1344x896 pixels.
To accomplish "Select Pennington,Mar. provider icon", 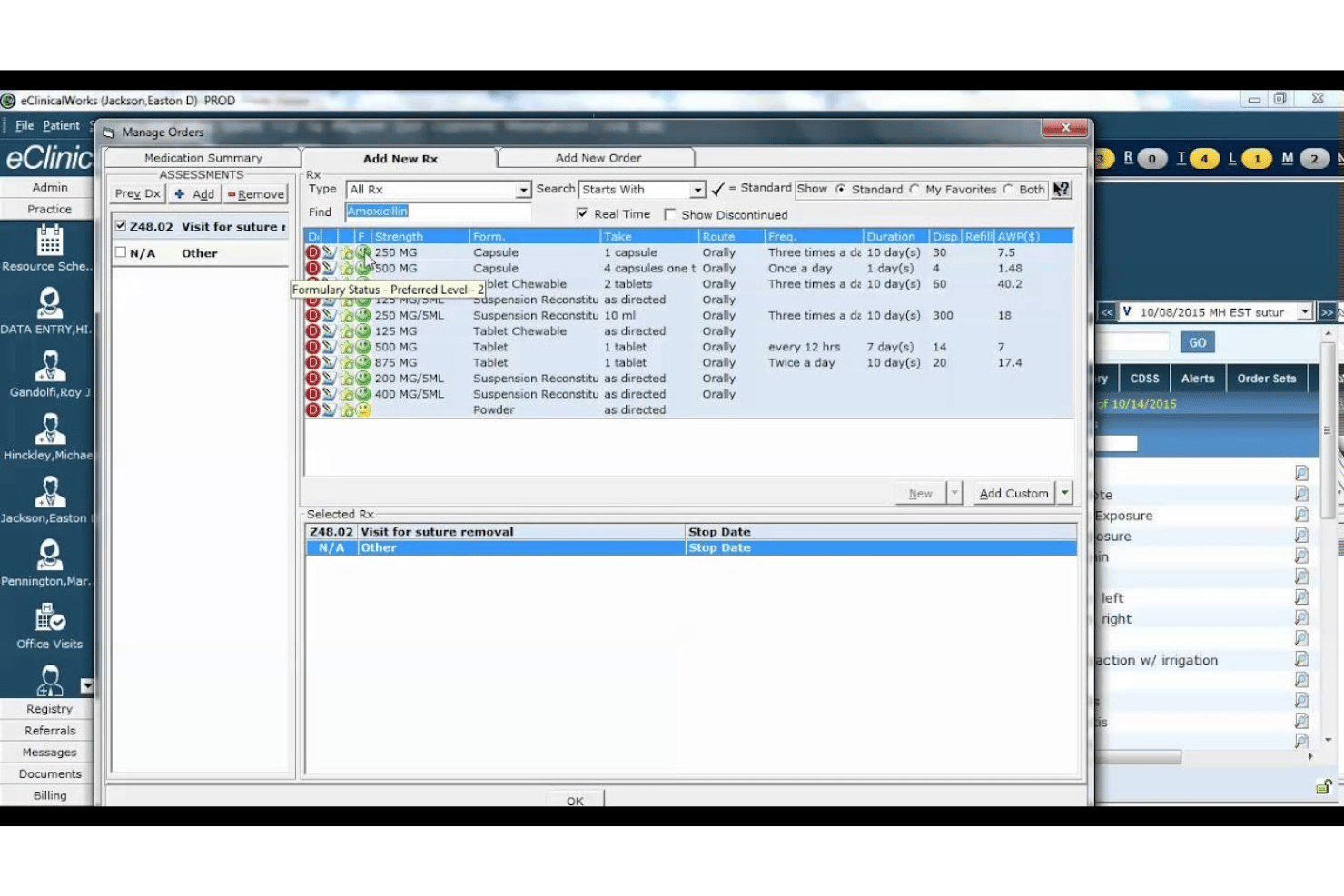I will (49, 556).
